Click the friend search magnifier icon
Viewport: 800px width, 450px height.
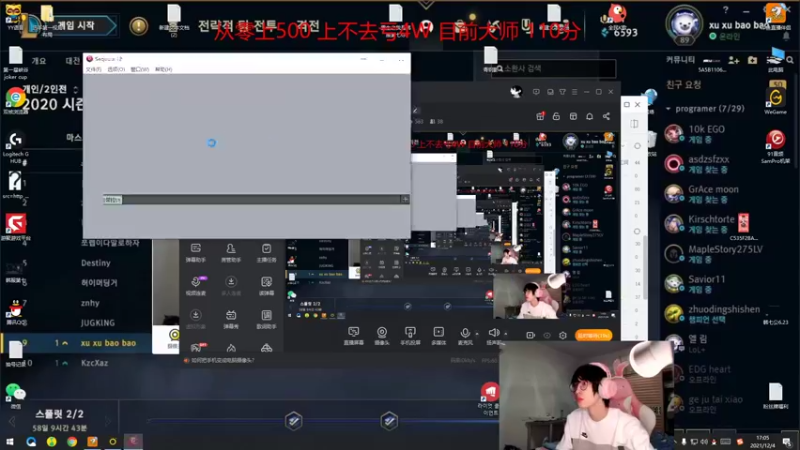[x=790, y=60]
